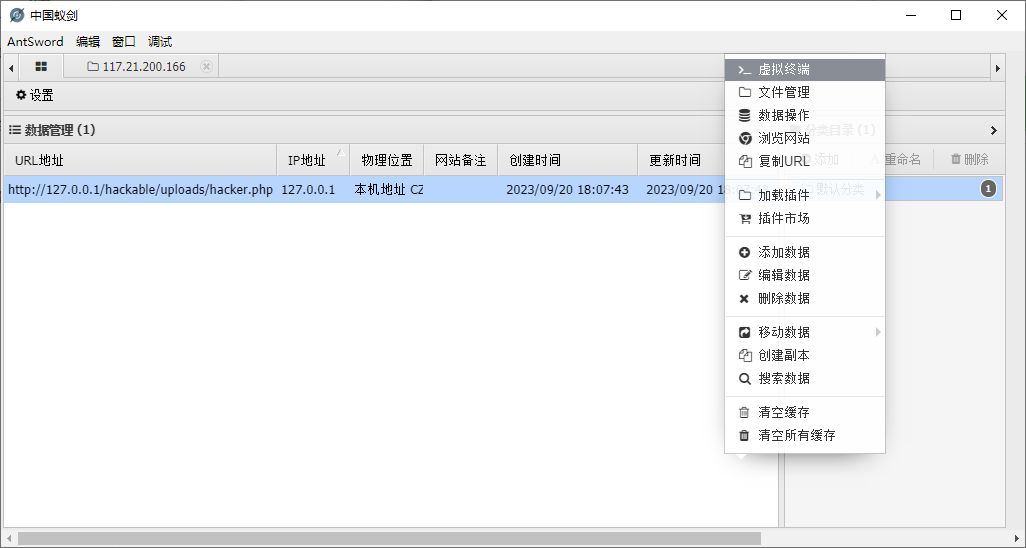1026x548 pixels.
Task: Click the 添加数据 entry
Action: point(805,252)
